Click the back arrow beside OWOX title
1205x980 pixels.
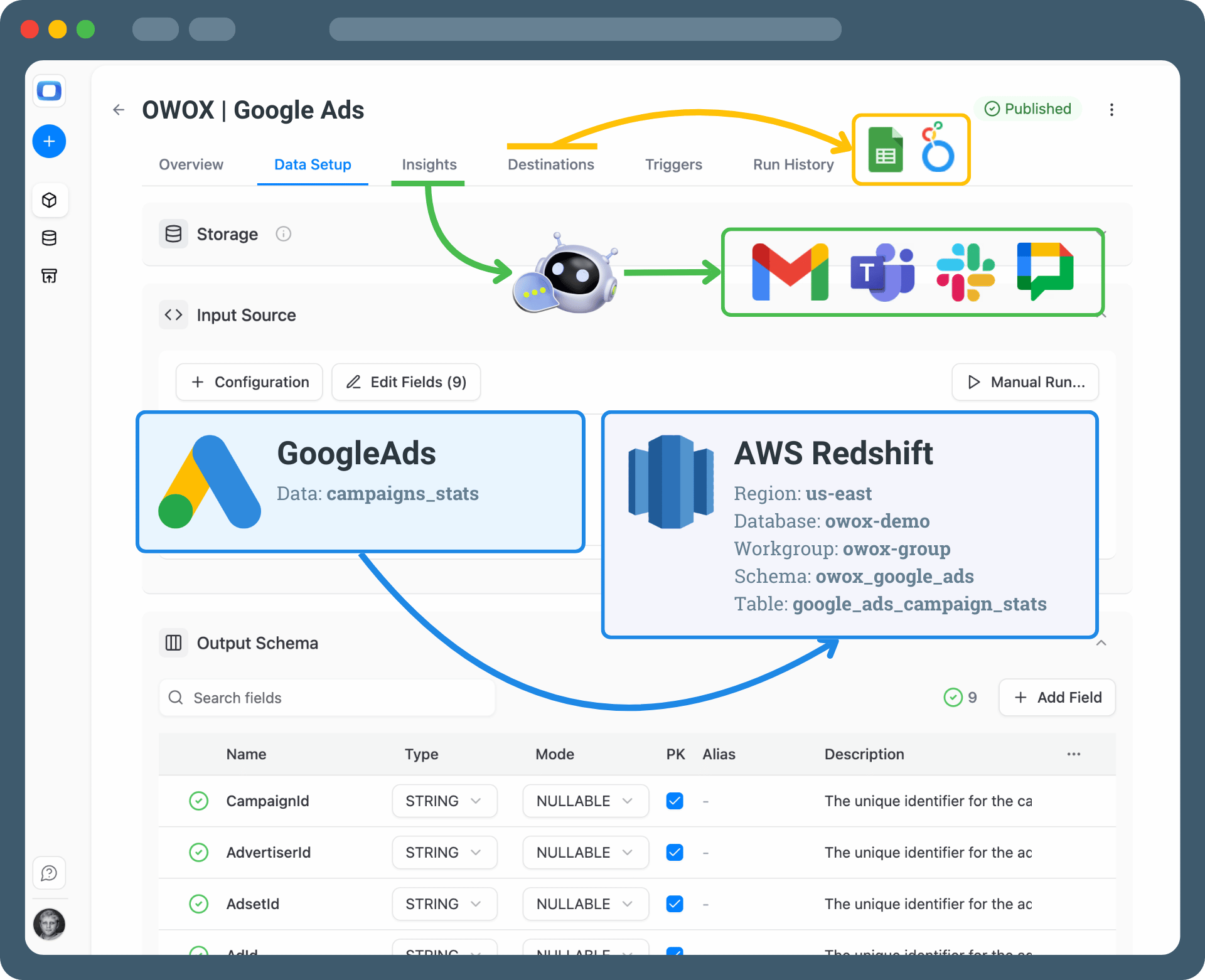point(119,110)
